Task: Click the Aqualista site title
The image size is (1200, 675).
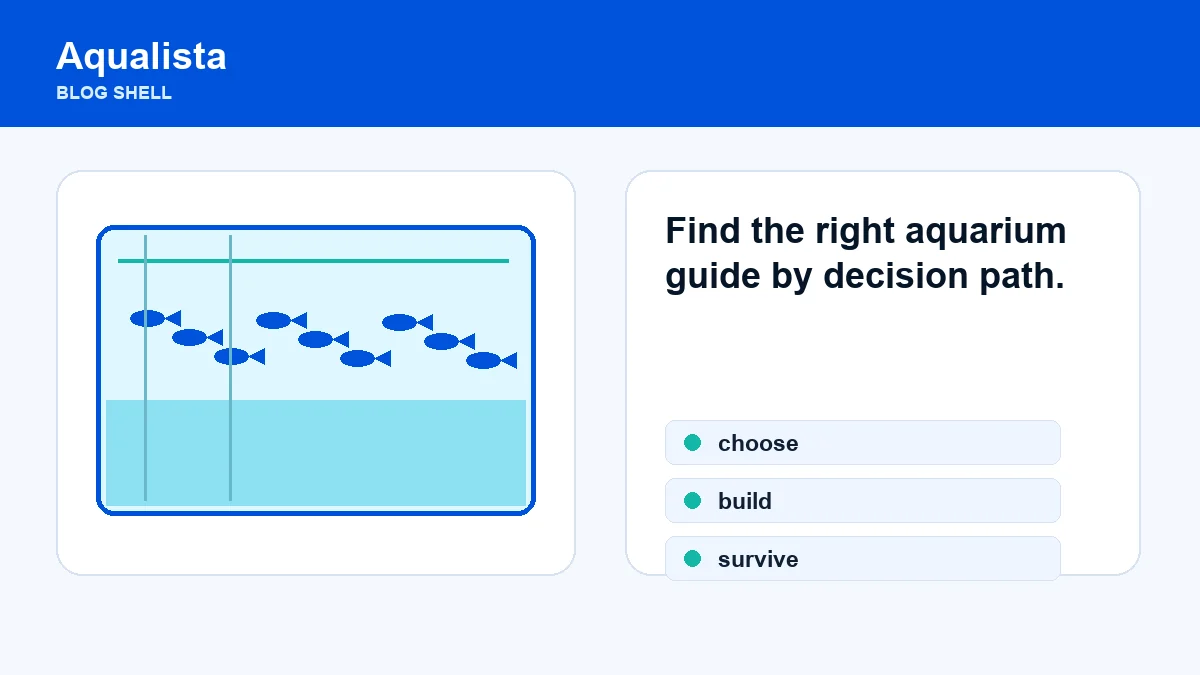Action: (x=141, y=56)
